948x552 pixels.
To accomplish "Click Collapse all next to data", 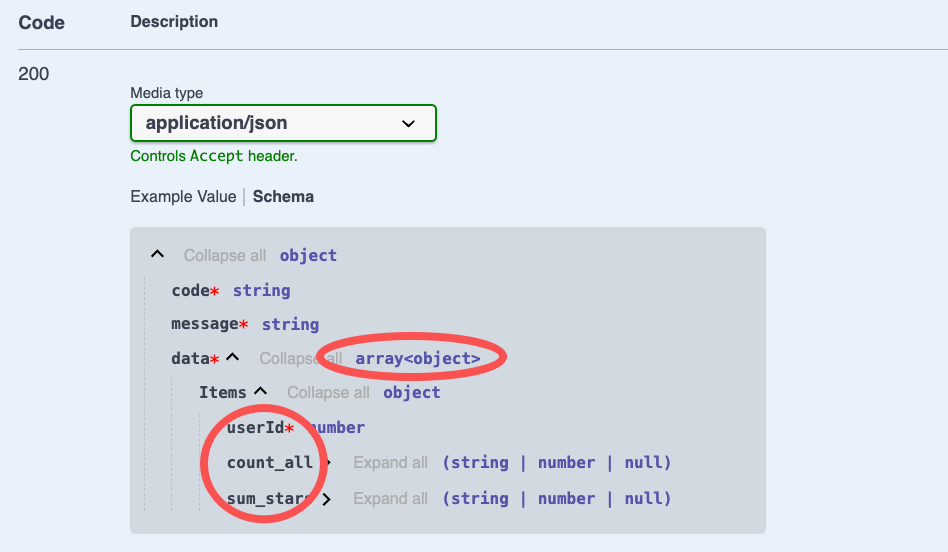I will pos(299,358).
